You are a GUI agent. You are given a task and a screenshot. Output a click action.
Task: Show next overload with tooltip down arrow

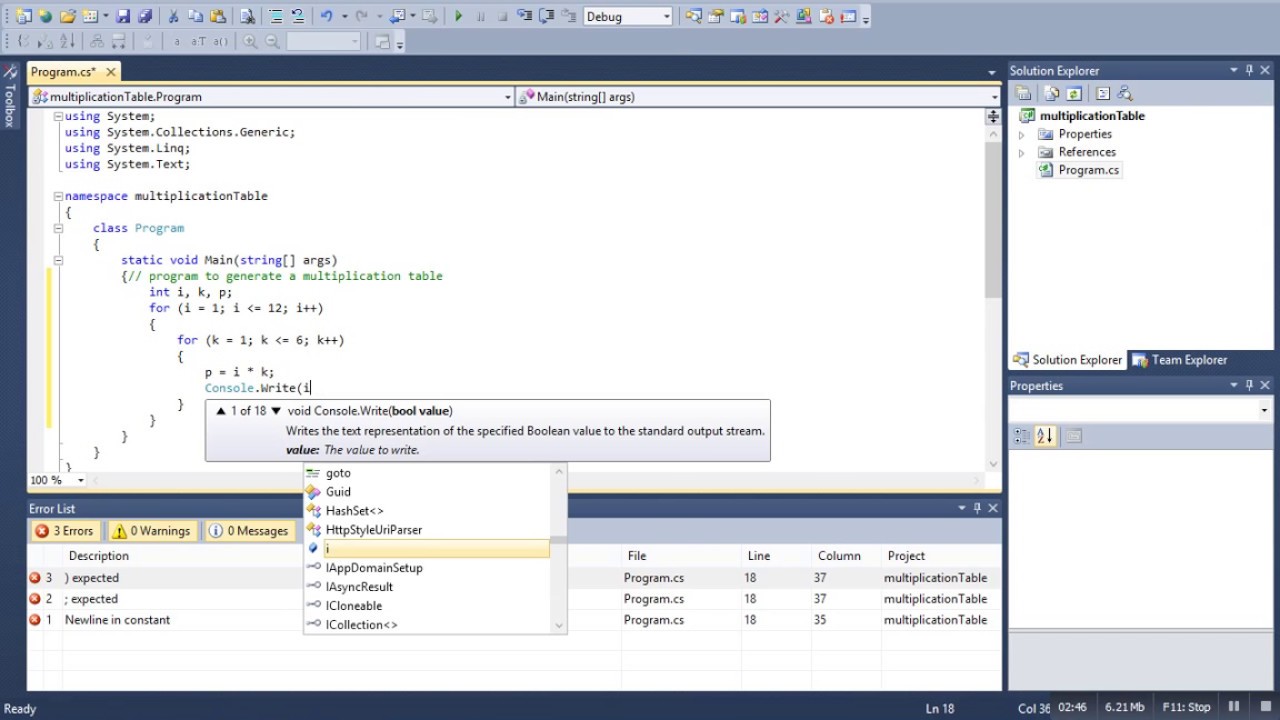coord(276,411)
